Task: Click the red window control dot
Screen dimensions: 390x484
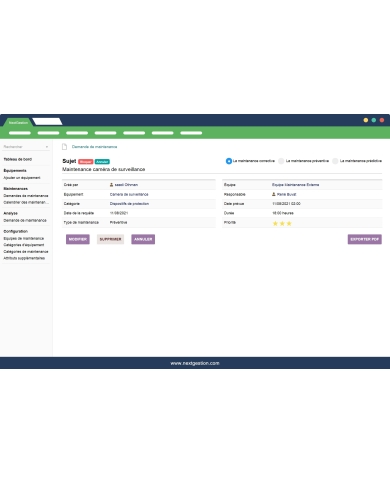Action: pos(382,120)
